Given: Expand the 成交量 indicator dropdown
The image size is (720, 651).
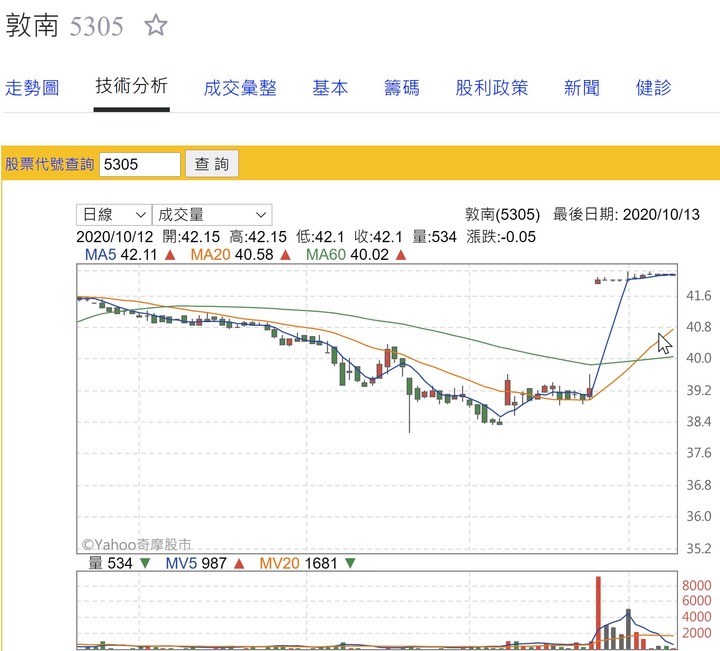Looking at the screenshot, I should click(x=212, y=214).
